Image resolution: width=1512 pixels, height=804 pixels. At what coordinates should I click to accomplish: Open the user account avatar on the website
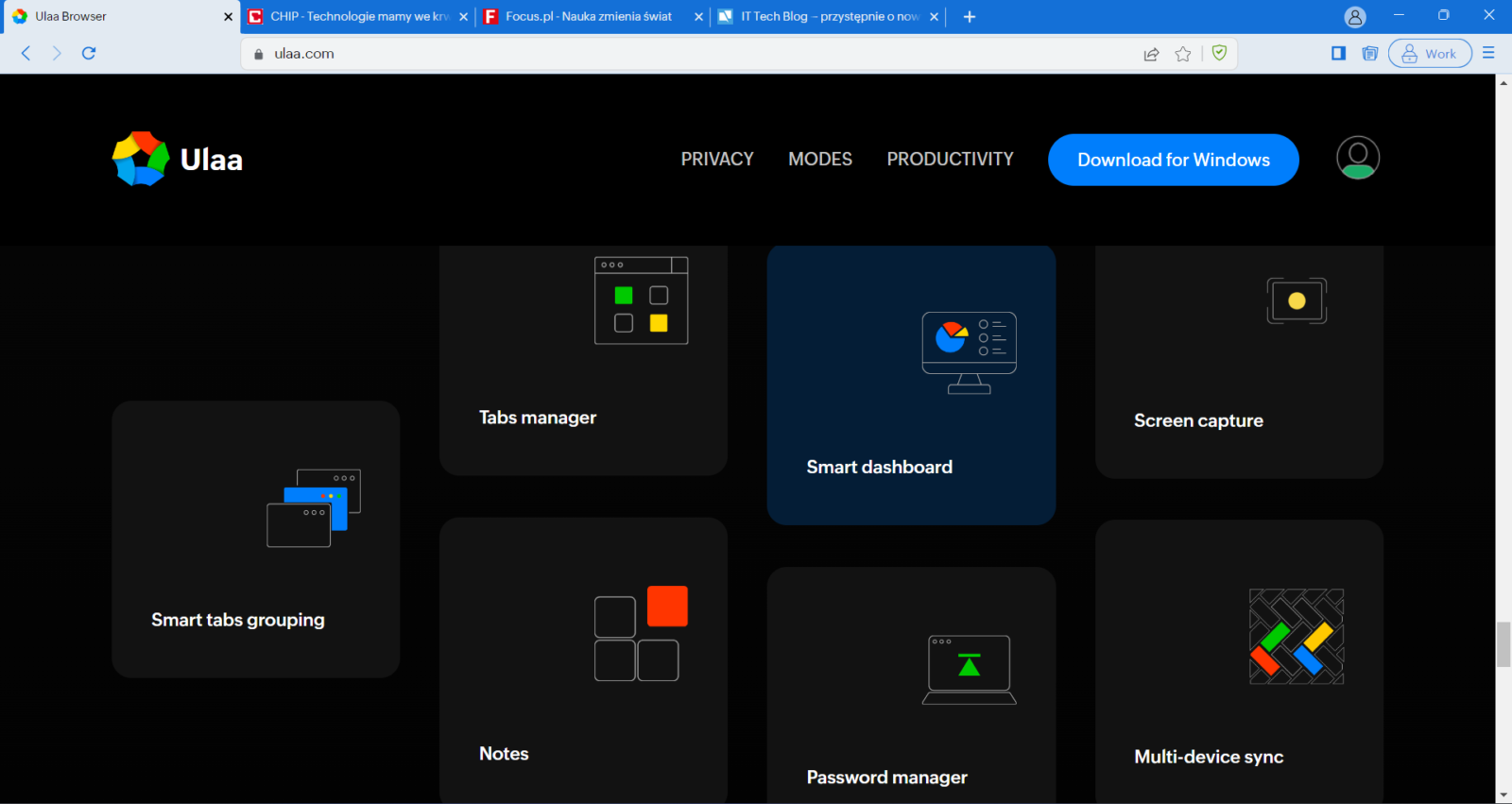pos(1357,158)
